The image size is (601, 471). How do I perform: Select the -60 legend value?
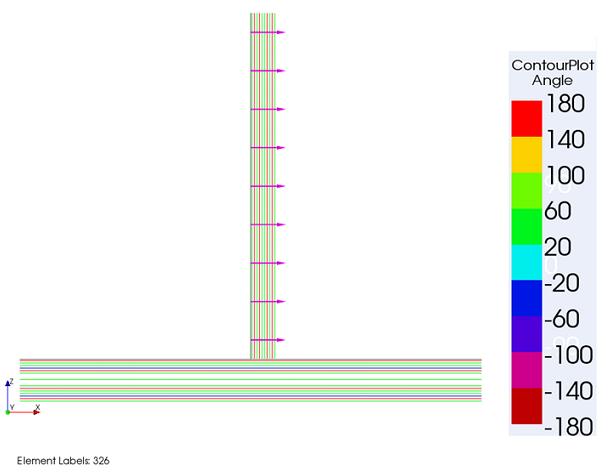[562, 319]
